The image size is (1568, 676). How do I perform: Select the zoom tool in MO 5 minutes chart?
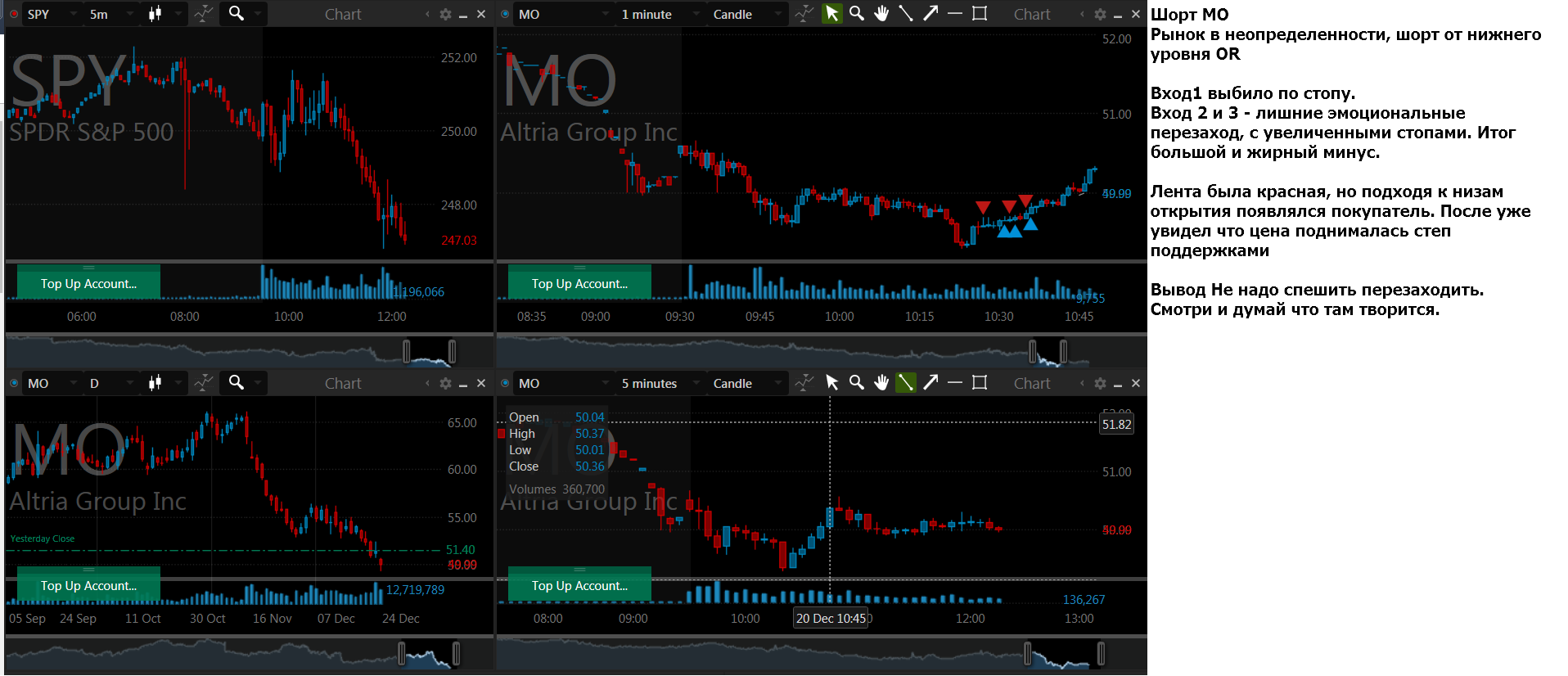(857, 382)
